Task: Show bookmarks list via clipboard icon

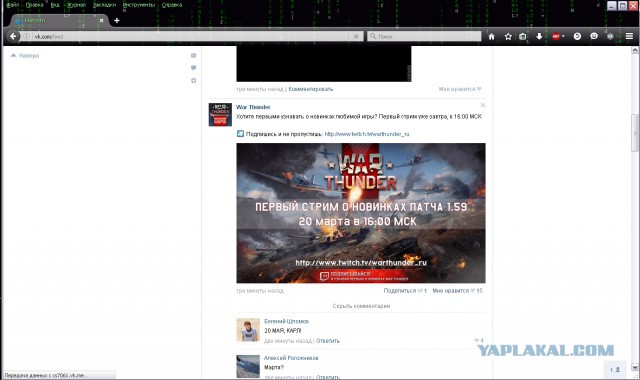Action: point(522,36)
